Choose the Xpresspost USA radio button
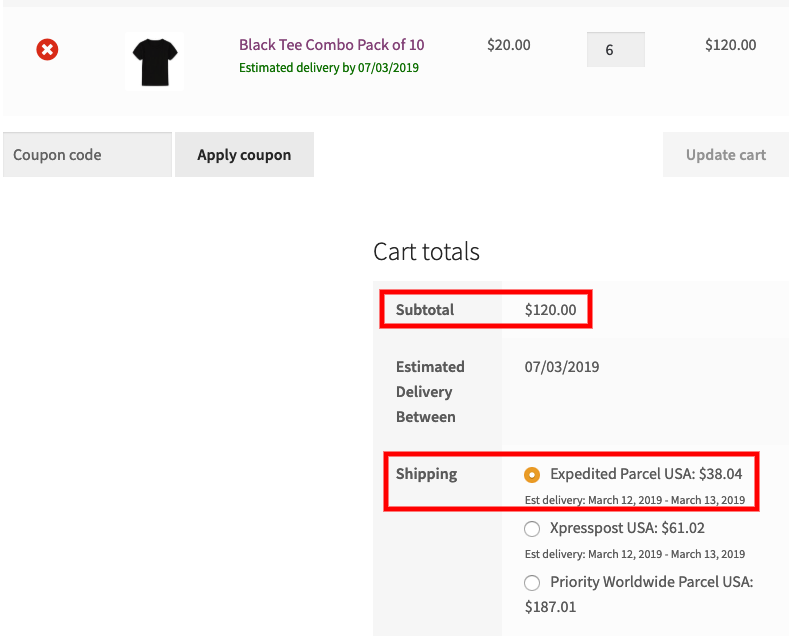 [x=532, y=528]
